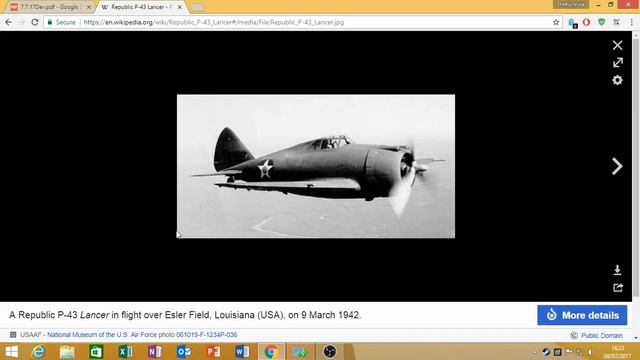Screen dimensions: 640x360
Task: Click the Chrome profile name button
Action: point(571,4)
